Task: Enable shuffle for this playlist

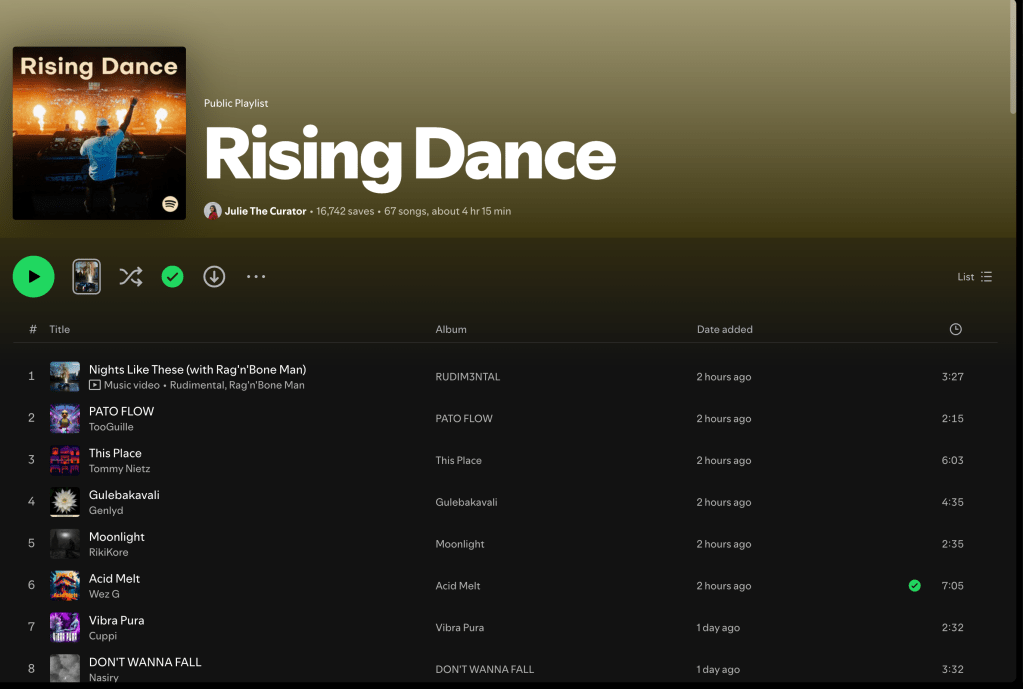Action: coord(130,277)
